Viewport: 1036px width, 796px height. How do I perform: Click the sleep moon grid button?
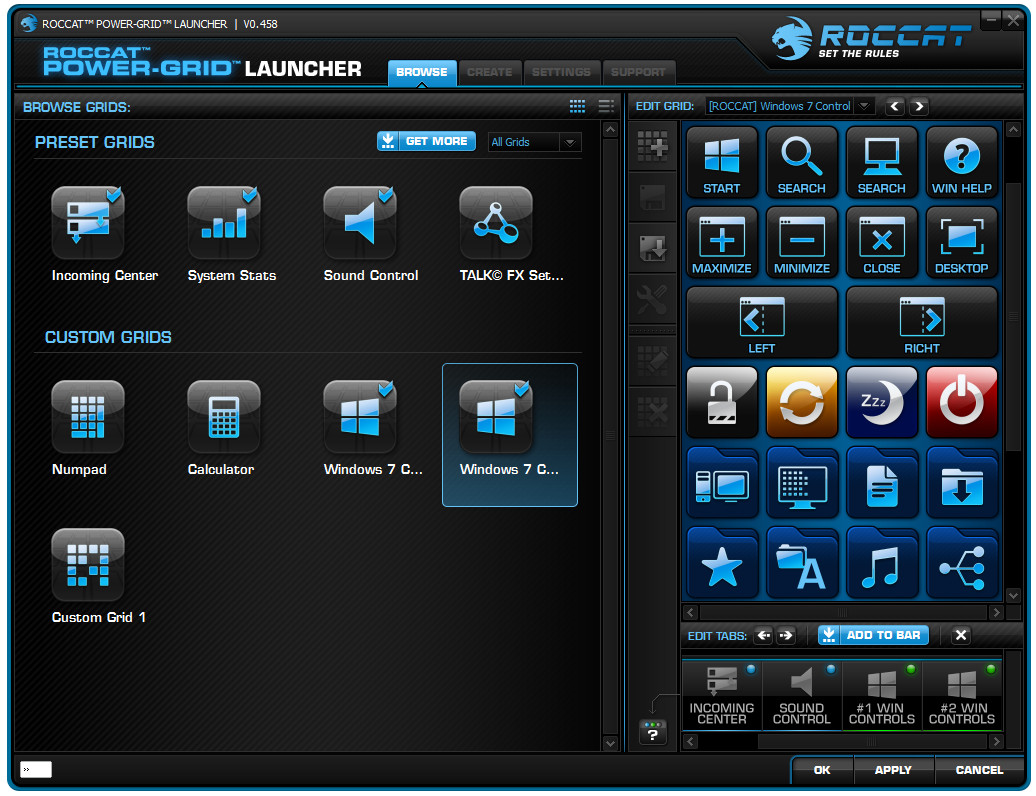tap(881, 402)
